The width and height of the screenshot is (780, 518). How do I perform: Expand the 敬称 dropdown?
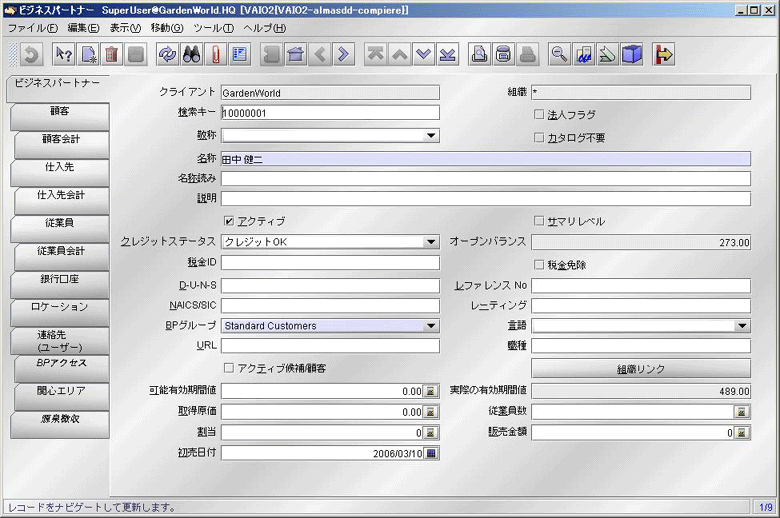point(431,135)
